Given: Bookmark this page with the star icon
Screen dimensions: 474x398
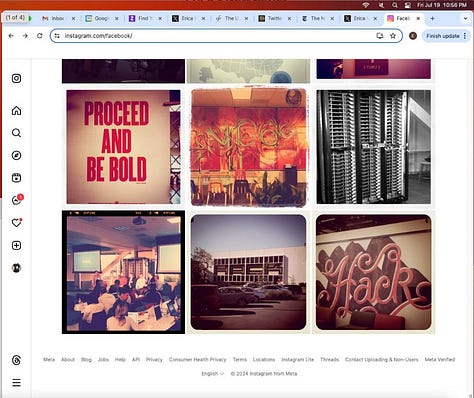Looking at the screenshot, I should [393, 36].
